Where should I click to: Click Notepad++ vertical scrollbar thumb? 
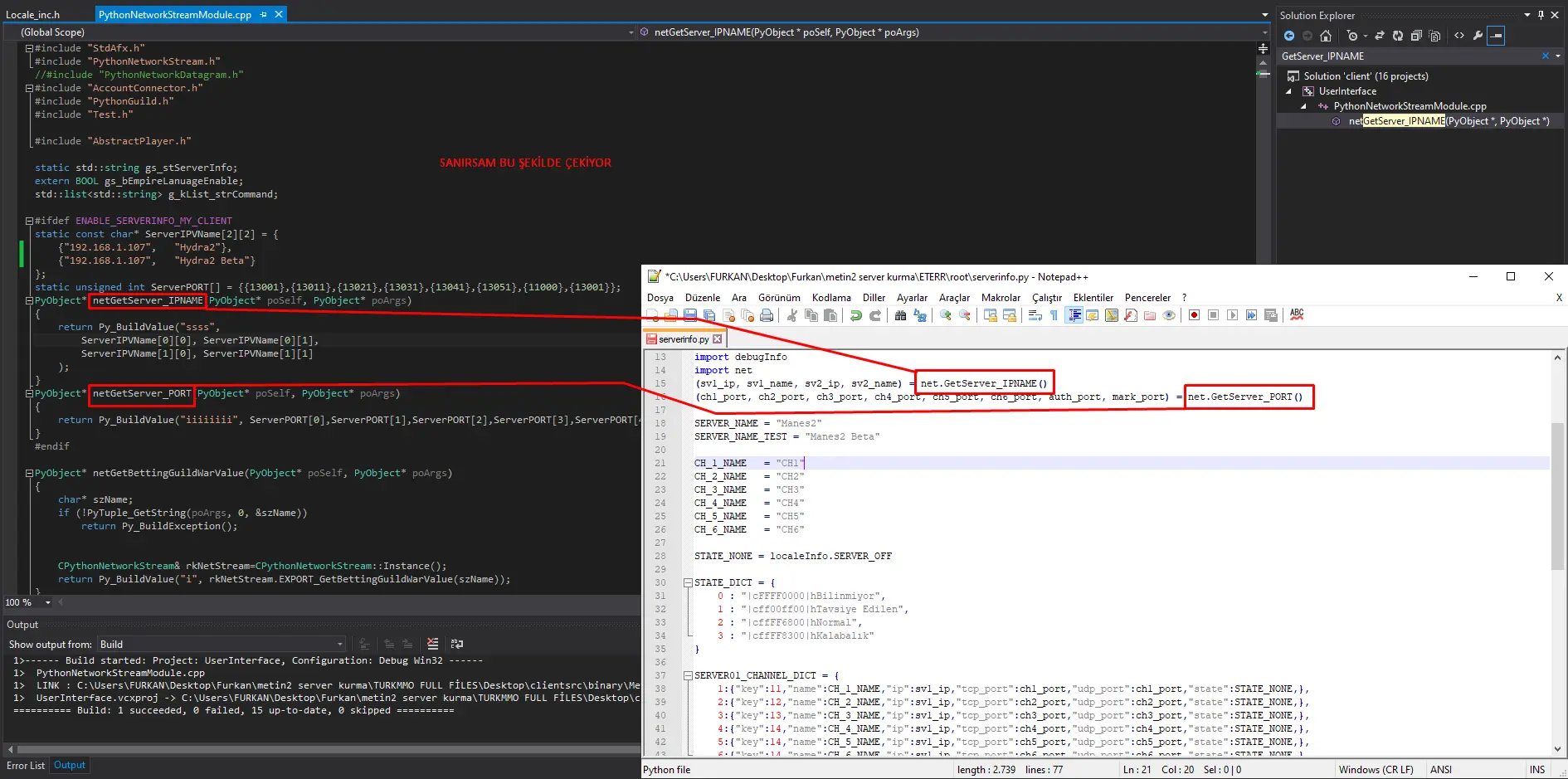tap(1557, 496)
